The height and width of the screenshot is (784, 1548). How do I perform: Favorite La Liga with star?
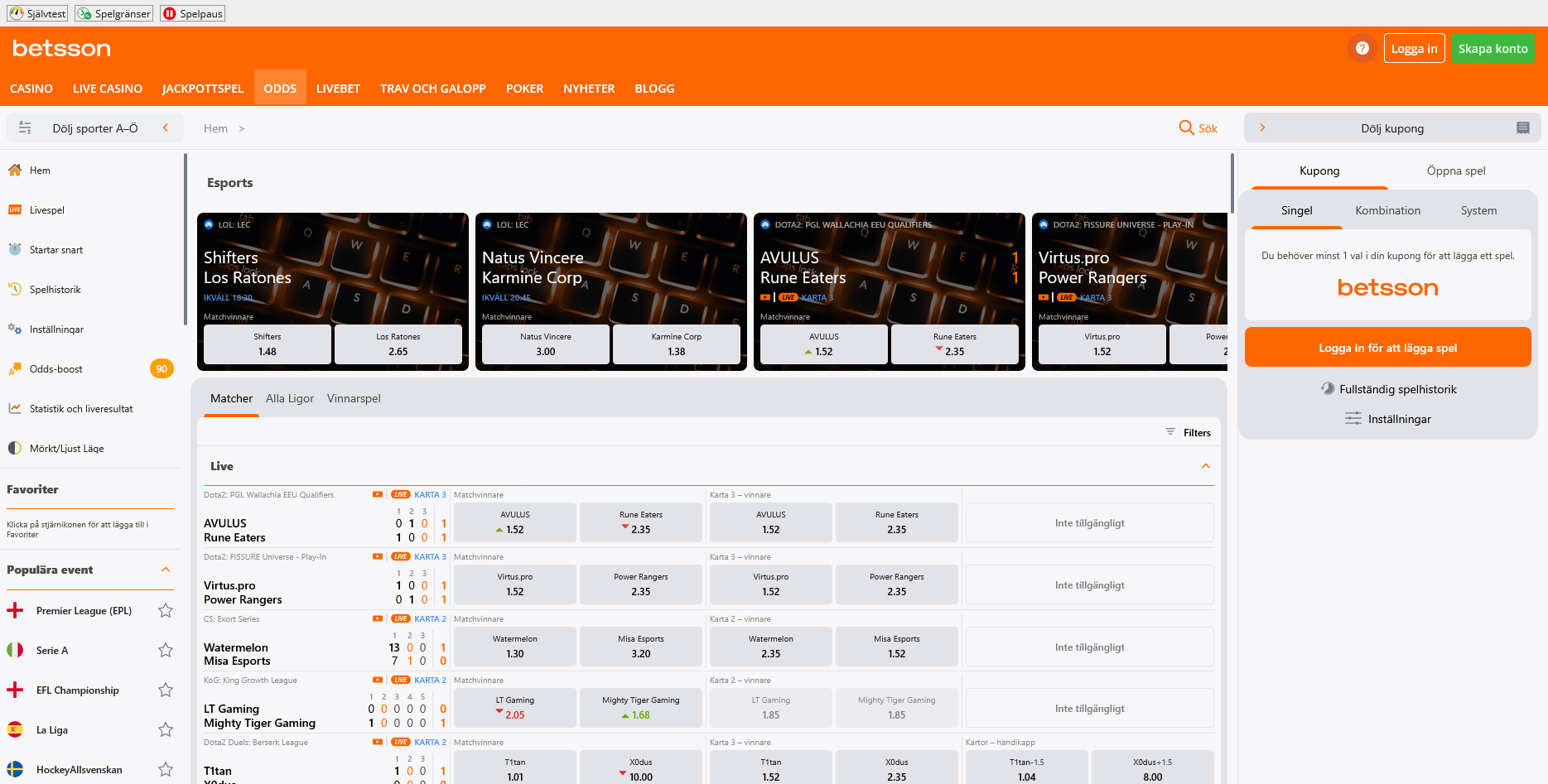click(166, 730)
